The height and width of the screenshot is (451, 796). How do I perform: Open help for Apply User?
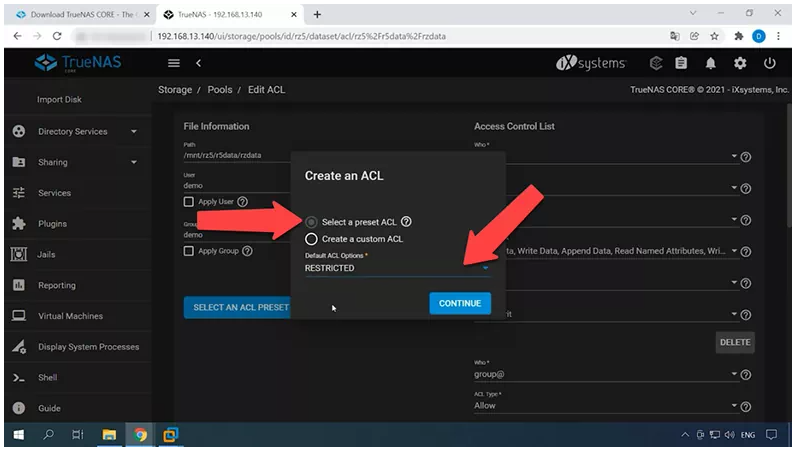[x=243, y=202]
